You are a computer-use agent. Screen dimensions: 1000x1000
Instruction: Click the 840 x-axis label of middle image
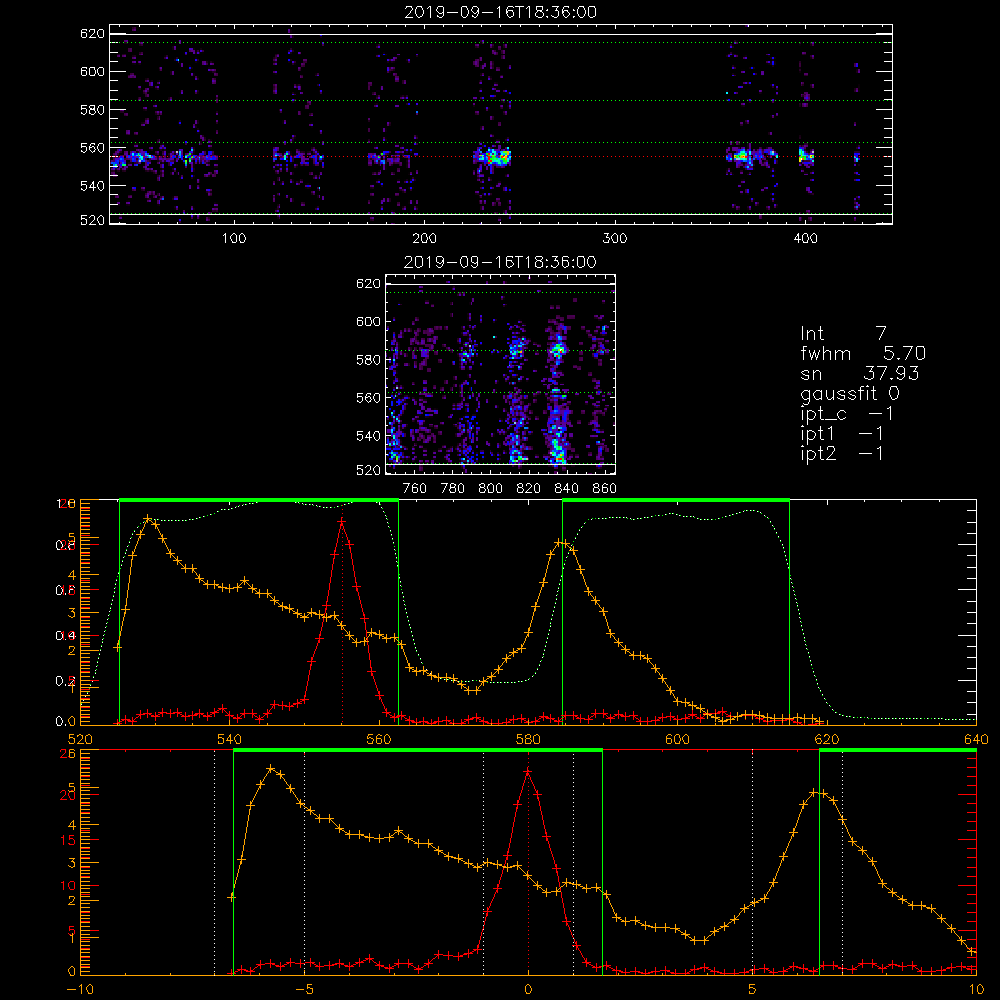[566, 489]
